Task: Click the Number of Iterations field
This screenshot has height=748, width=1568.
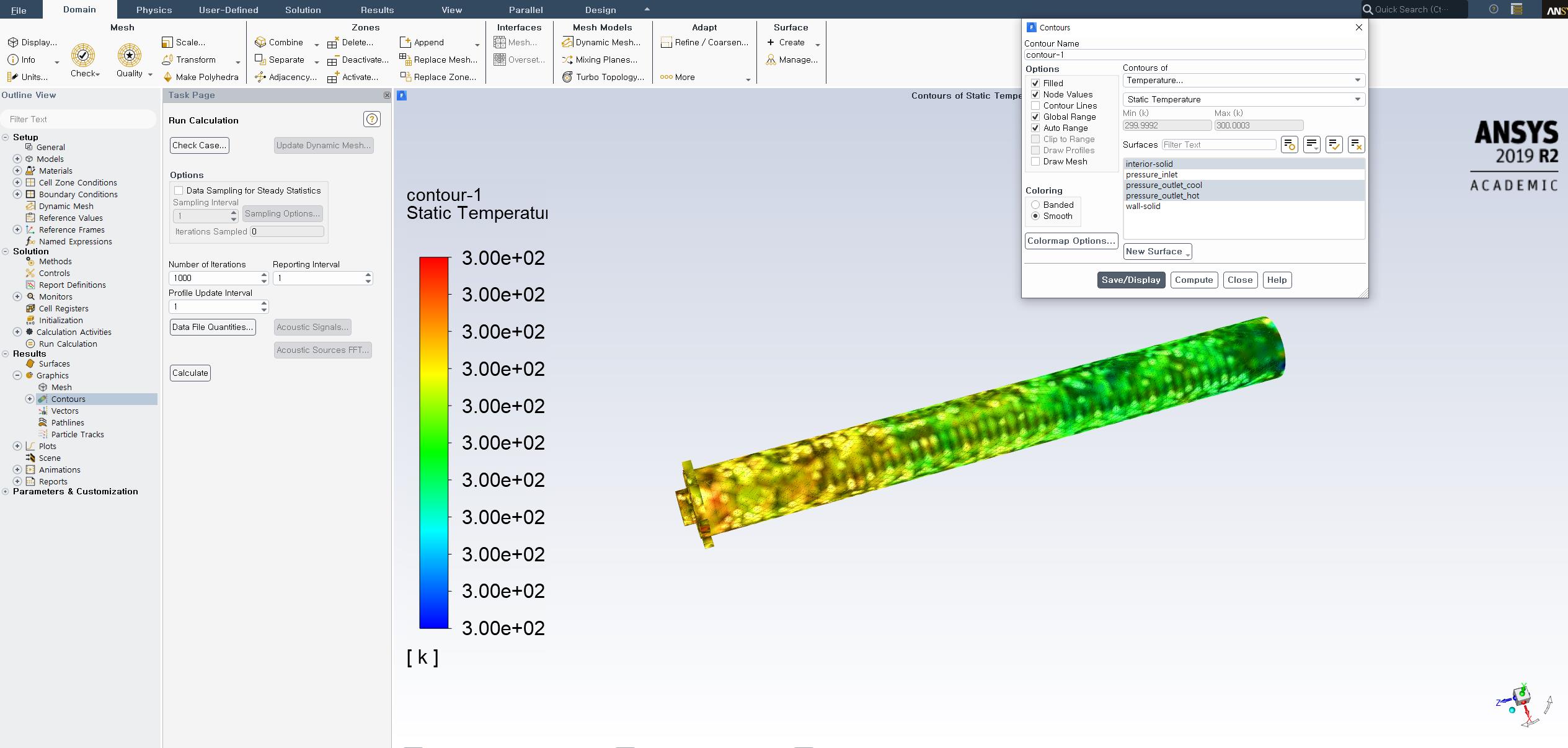Action: 213,278
